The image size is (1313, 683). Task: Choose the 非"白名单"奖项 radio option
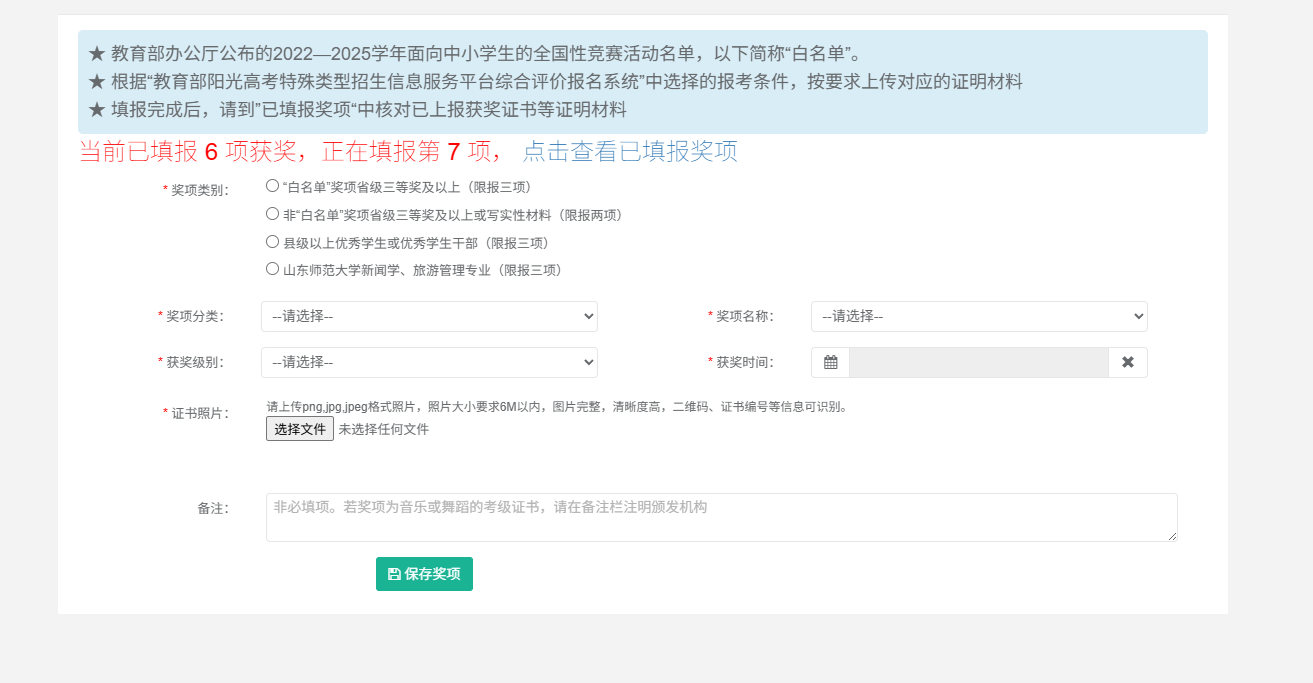[272, 214]
